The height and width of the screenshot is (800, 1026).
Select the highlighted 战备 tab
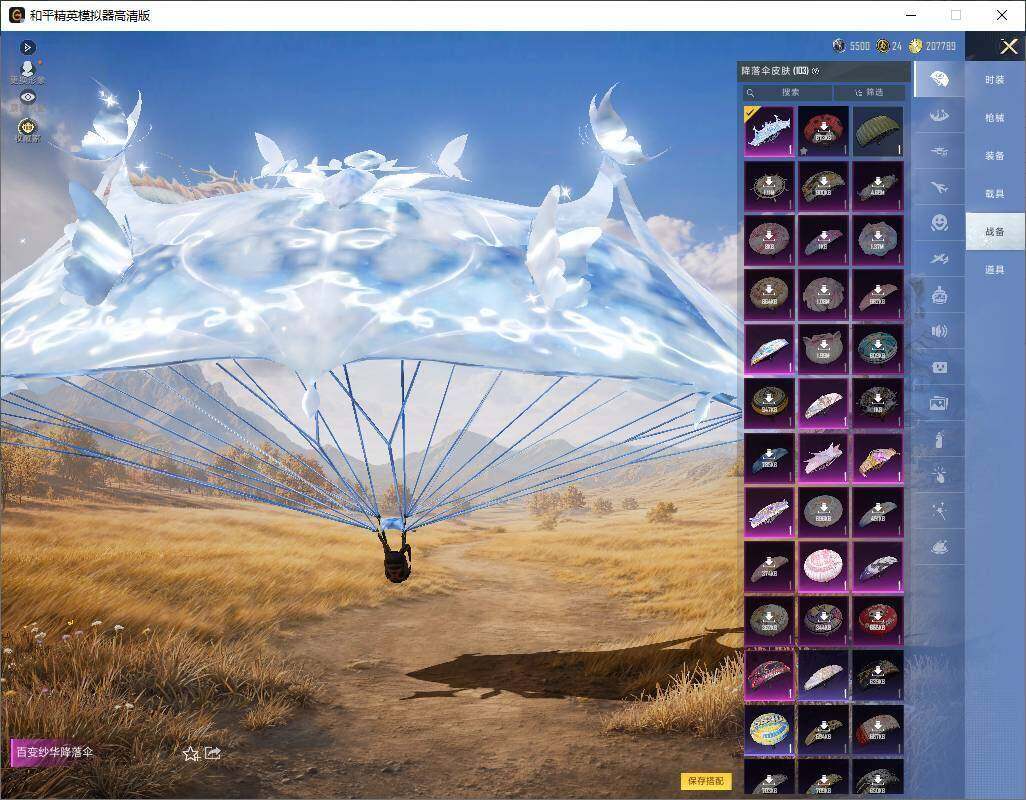coord(995,232)
